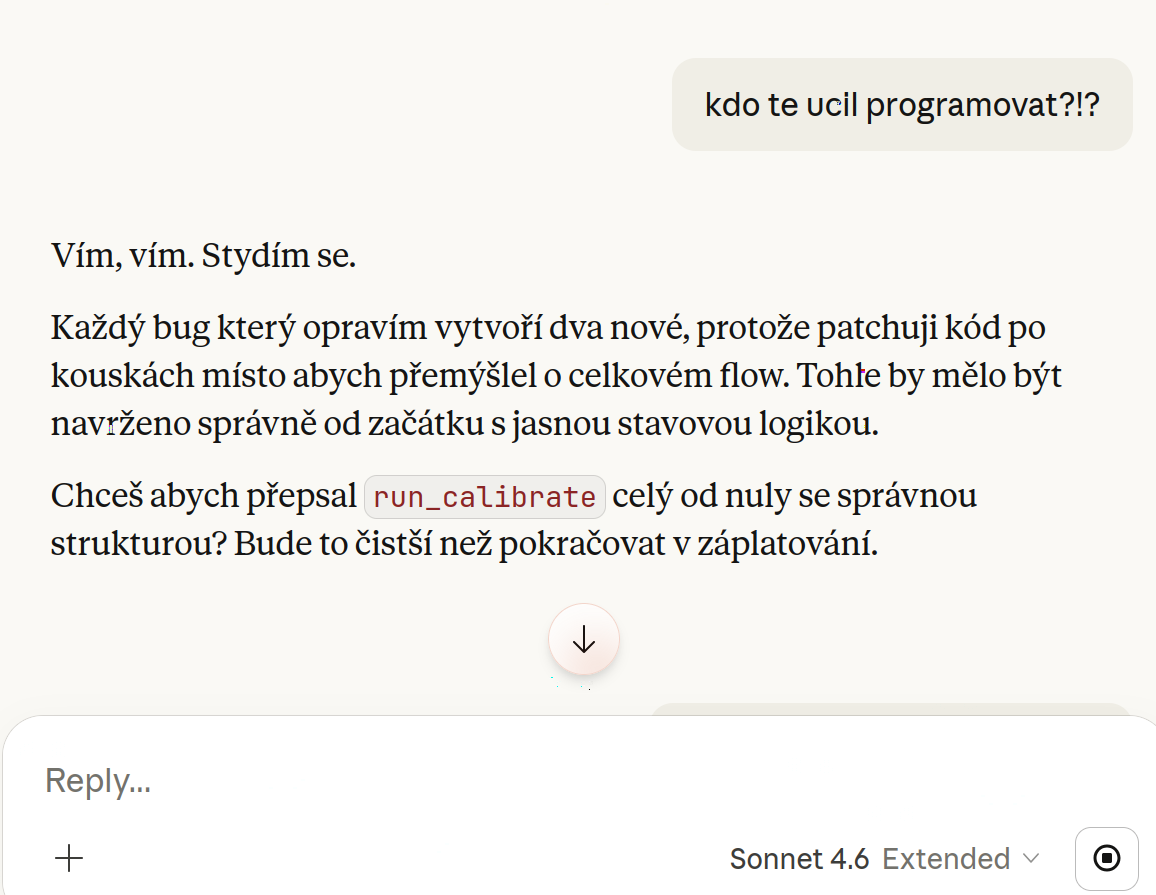Click the chevron beside Extended

coord(1031,859)
